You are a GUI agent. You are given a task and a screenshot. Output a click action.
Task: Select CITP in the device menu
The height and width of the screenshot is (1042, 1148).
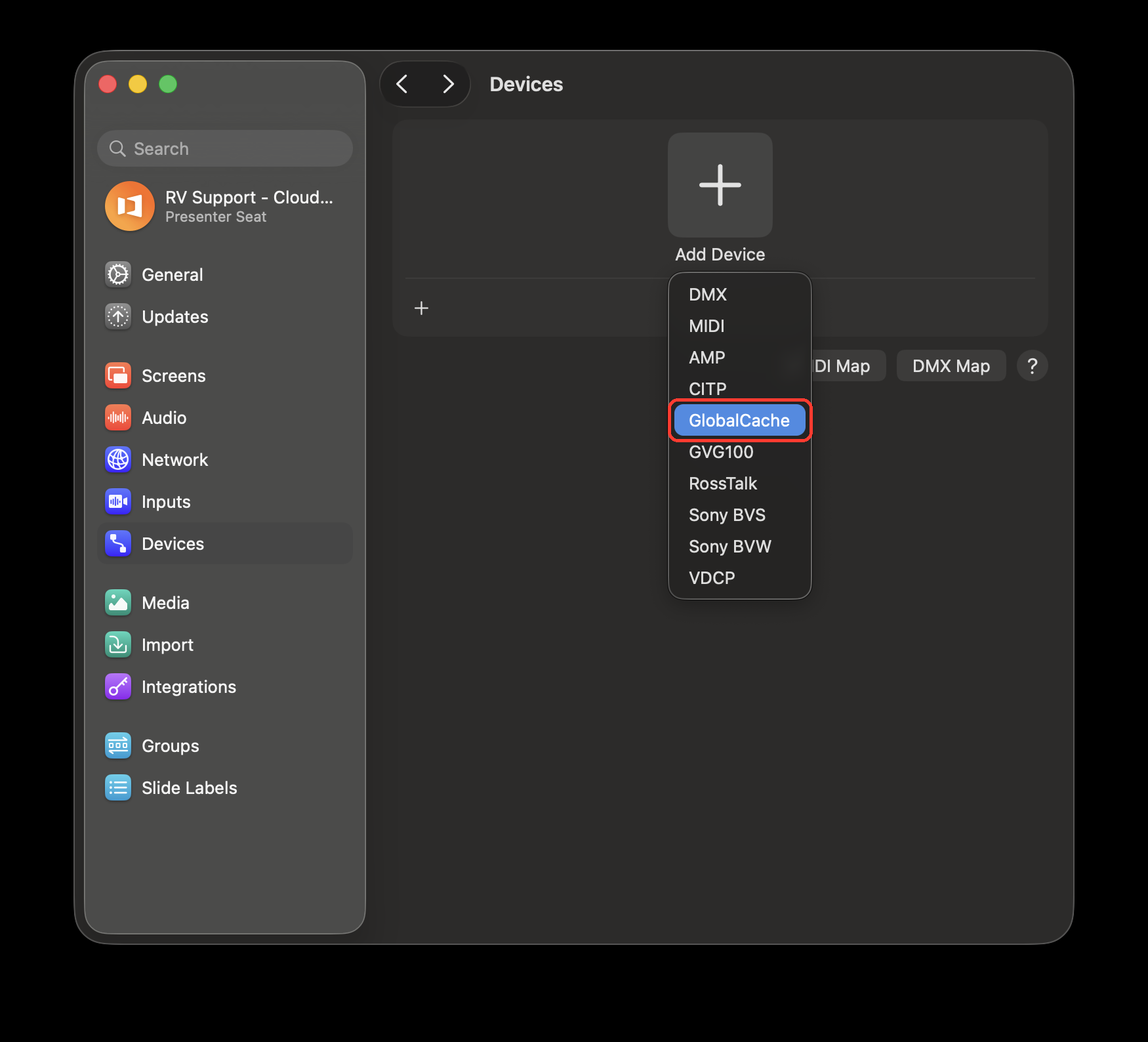[740, 389]
